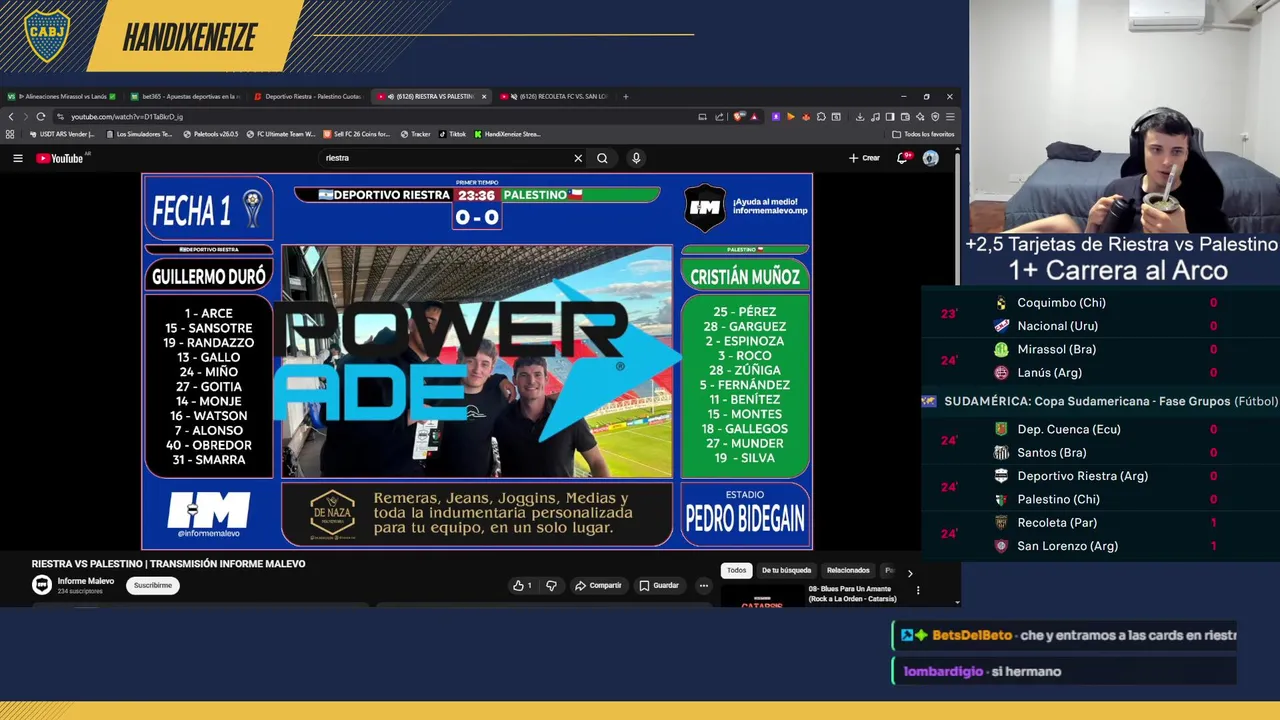The width and height of the screenshot is (1280, 720).
Task: Open the USDT ARS Vender bookmark
Action: (63, 134)
